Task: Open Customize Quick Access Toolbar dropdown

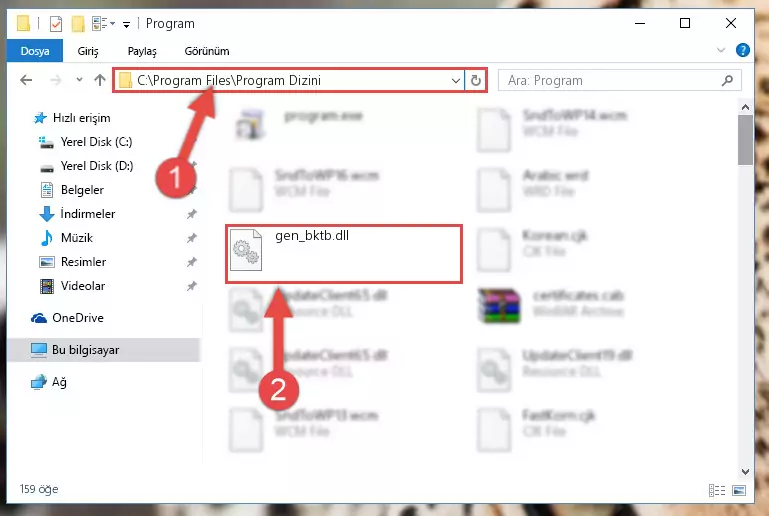Action: (127, 25)
